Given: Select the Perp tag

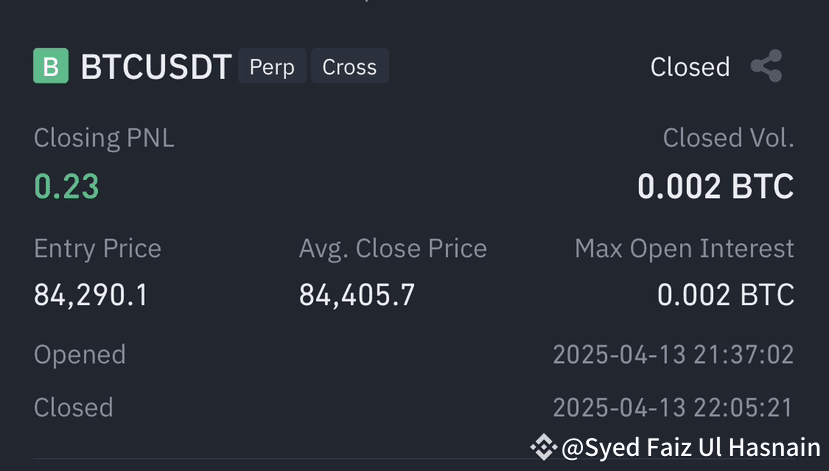Looking at the screenshot, I should [x=272, y=66].
